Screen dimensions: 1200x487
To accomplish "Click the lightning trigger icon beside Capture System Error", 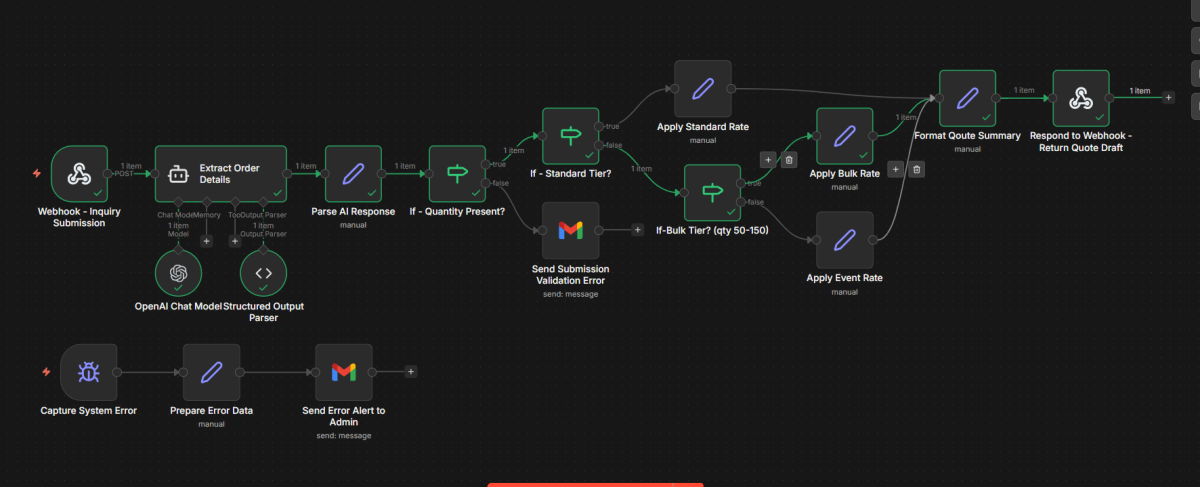I will pos(46,372).
